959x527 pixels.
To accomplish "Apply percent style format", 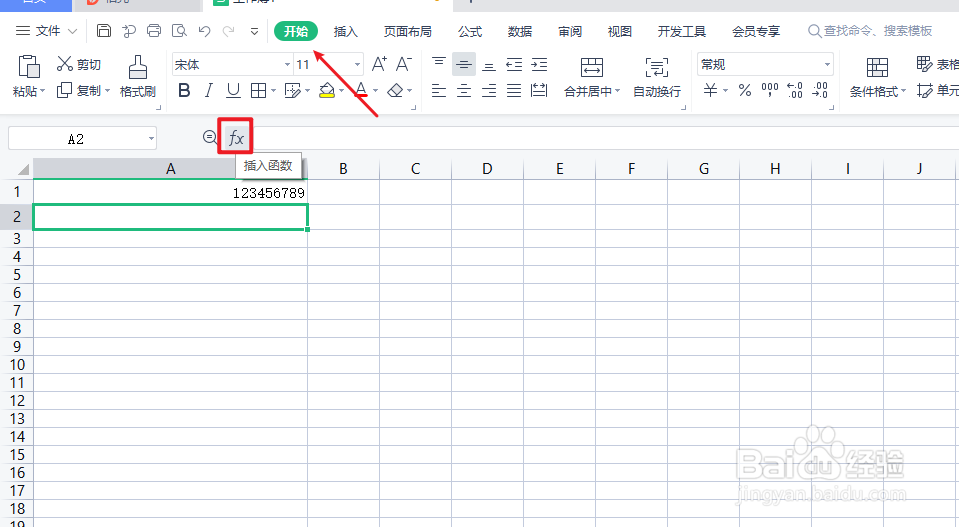I will point(744,90).
